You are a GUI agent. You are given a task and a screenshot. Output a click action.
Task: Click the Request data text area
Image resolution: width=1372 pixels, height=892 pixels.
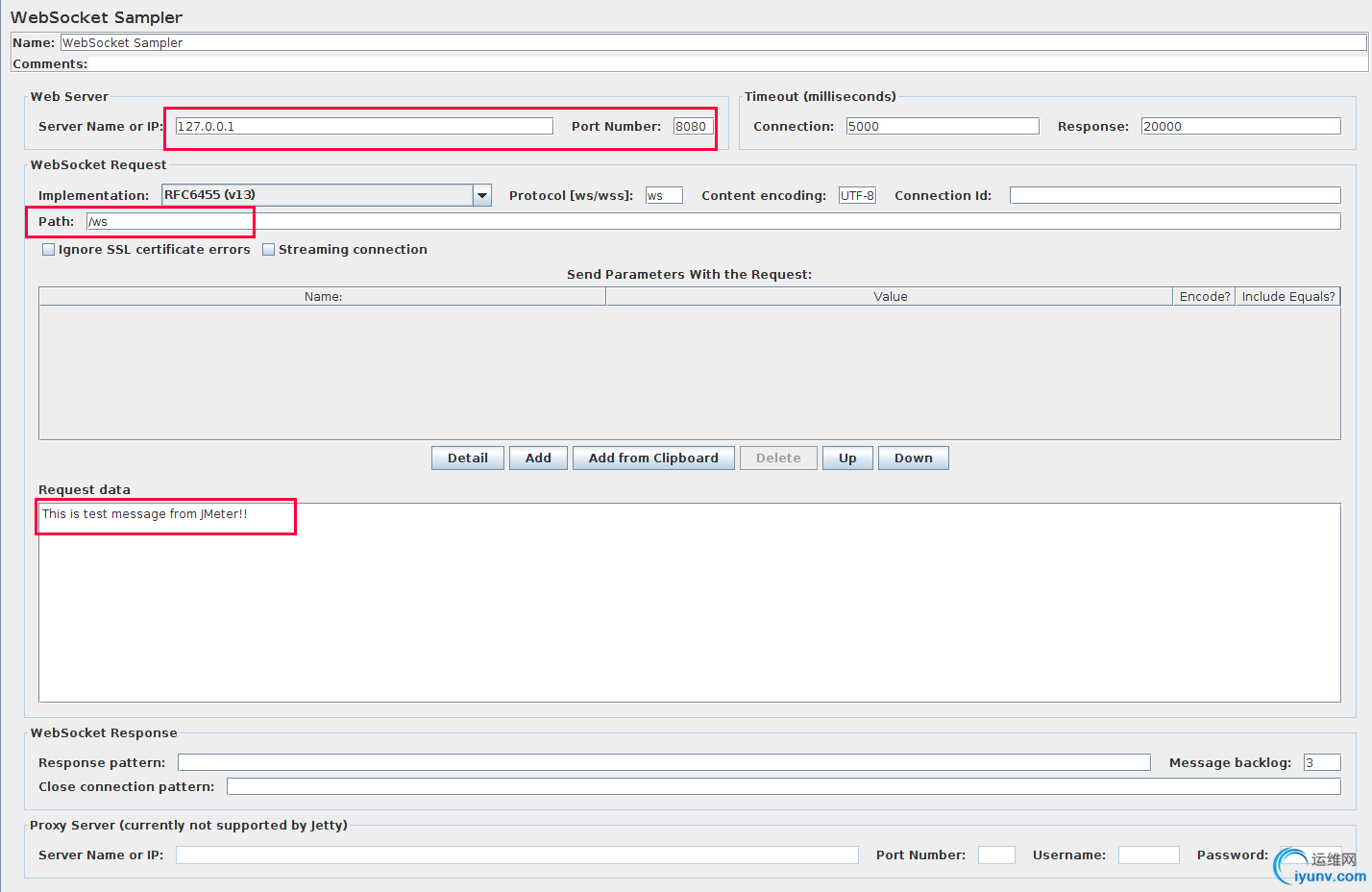690,603
